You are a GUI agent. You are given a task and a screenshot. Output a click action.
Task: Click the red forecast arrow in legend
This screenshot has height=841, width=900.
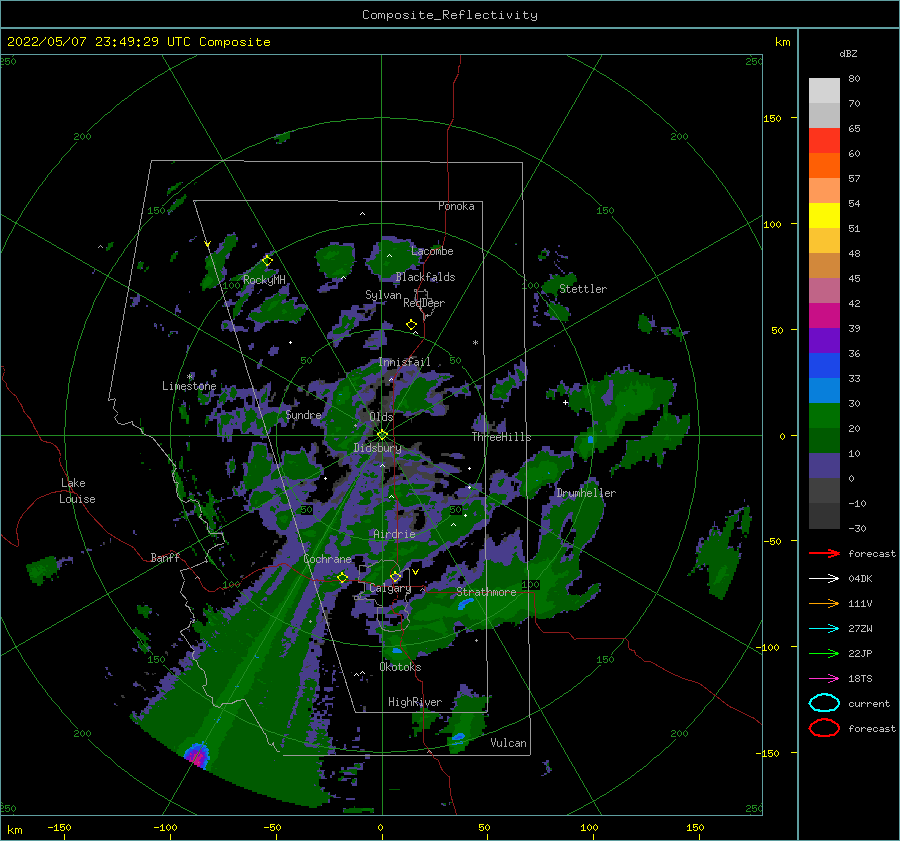(x=824, y=553)
